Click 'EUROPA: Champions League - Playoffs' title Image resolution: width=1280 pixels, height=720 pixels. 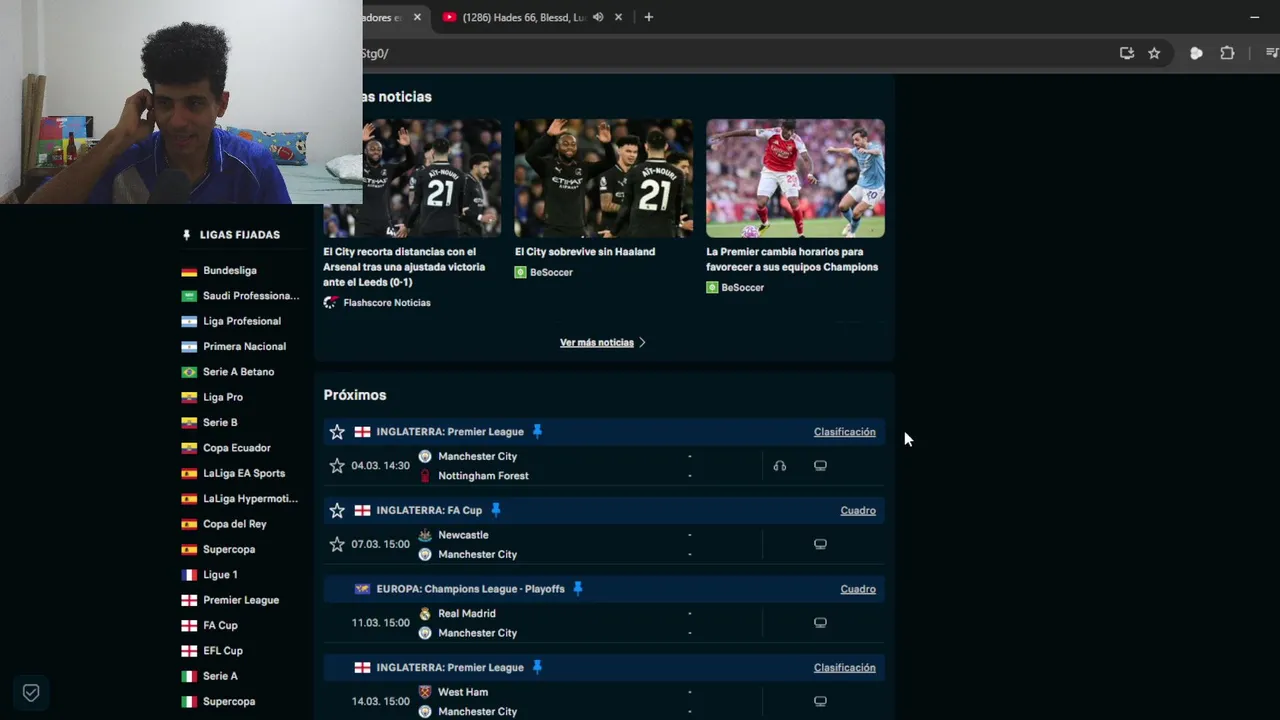(470, 589)
